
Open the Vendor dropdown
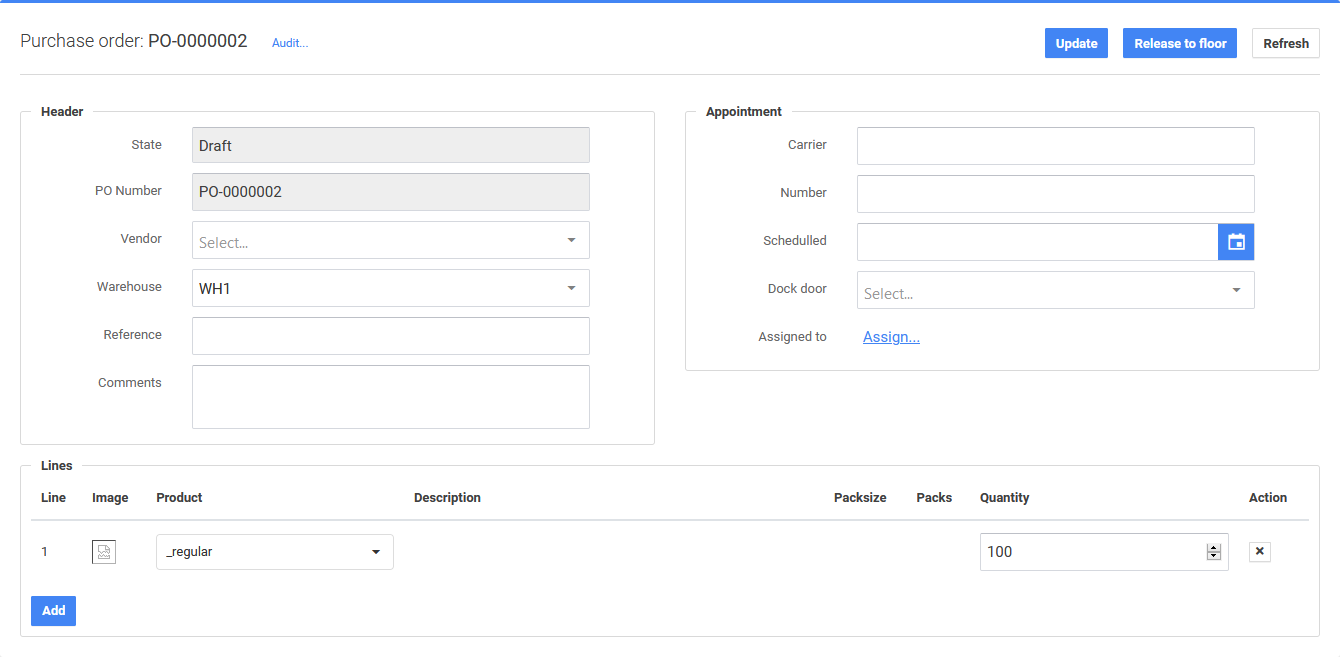tap(390, 240)
